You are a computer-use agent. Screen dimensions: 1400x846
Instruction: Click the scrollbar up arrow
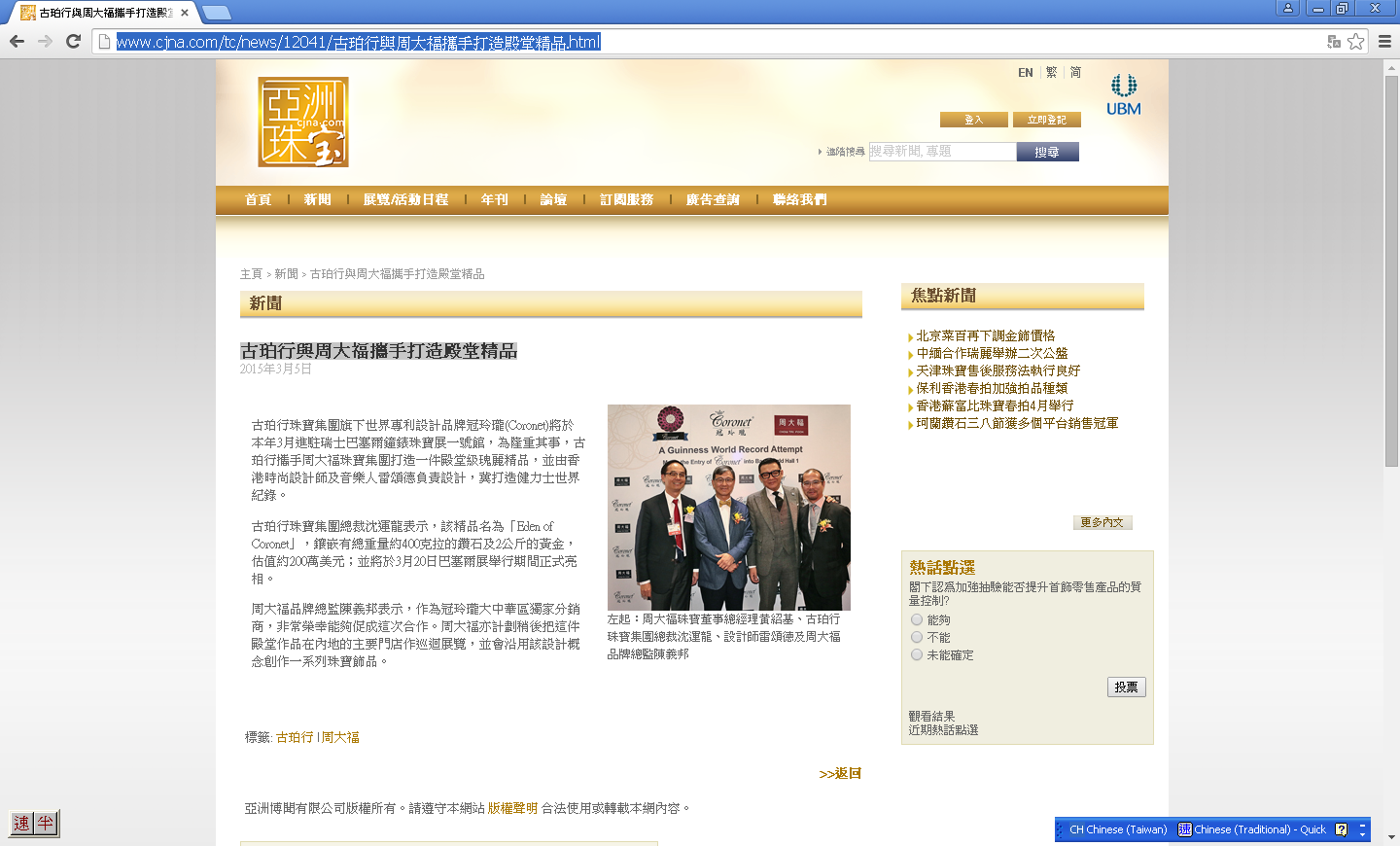[1391, 66]
